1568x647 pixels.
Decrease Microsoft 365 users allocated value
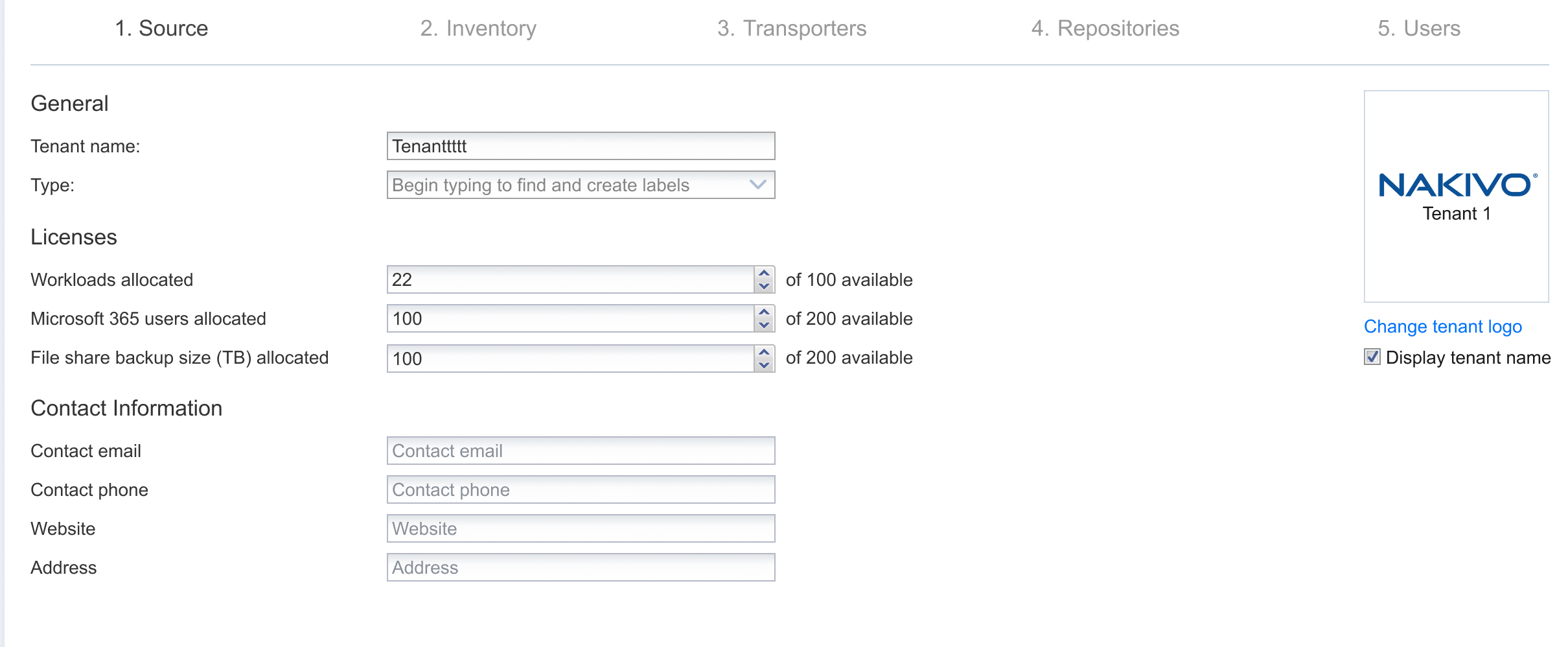click(764, 325)
